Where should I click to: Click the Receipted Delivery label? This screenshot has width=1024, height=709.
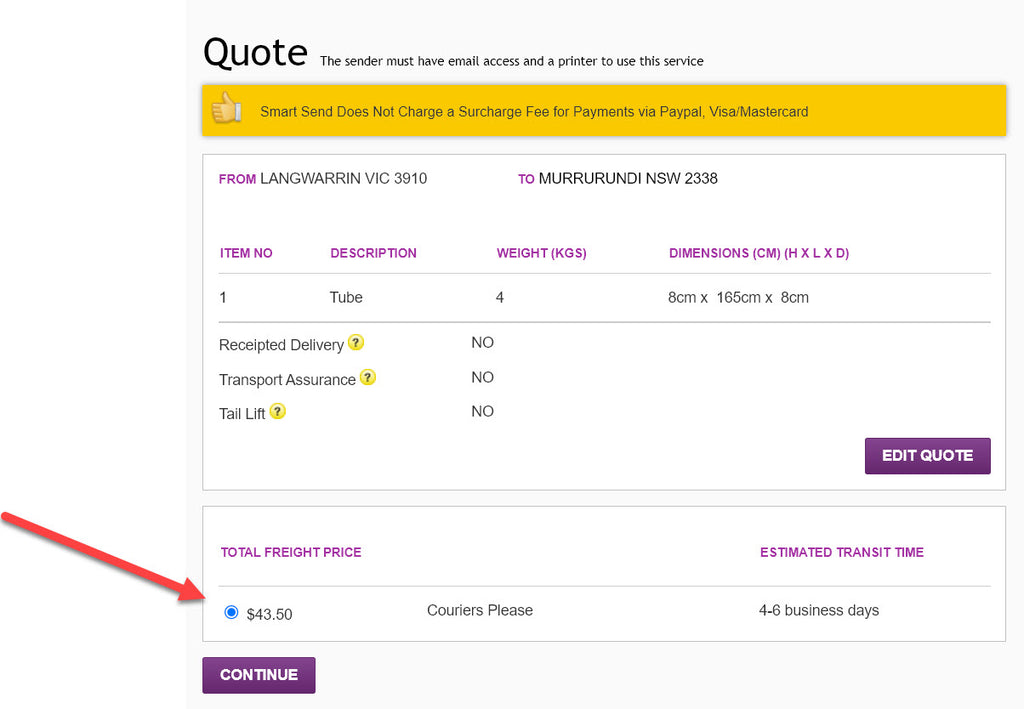281,345
